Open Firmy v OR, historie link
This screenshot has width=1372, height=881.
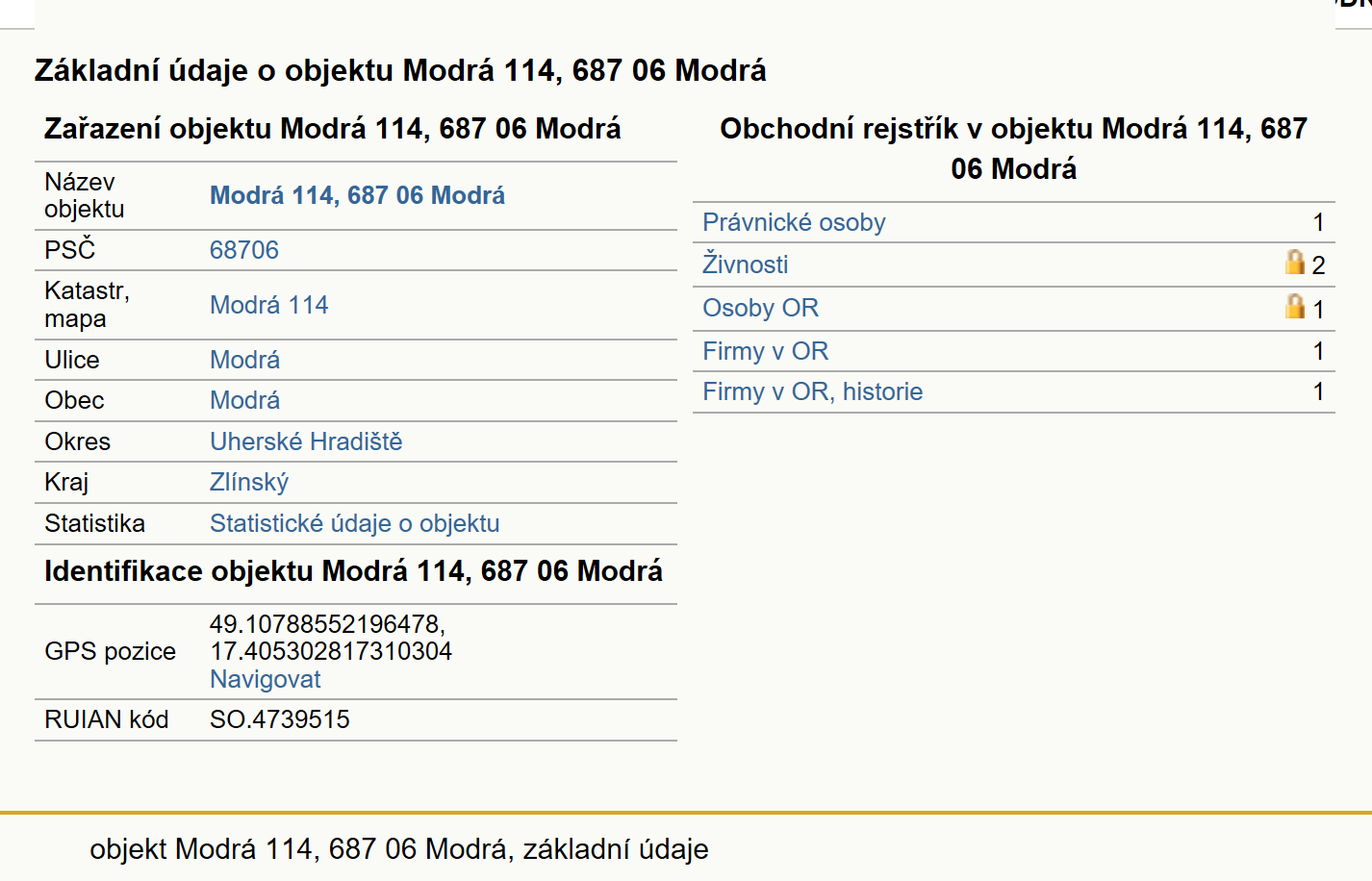(812, 391)
